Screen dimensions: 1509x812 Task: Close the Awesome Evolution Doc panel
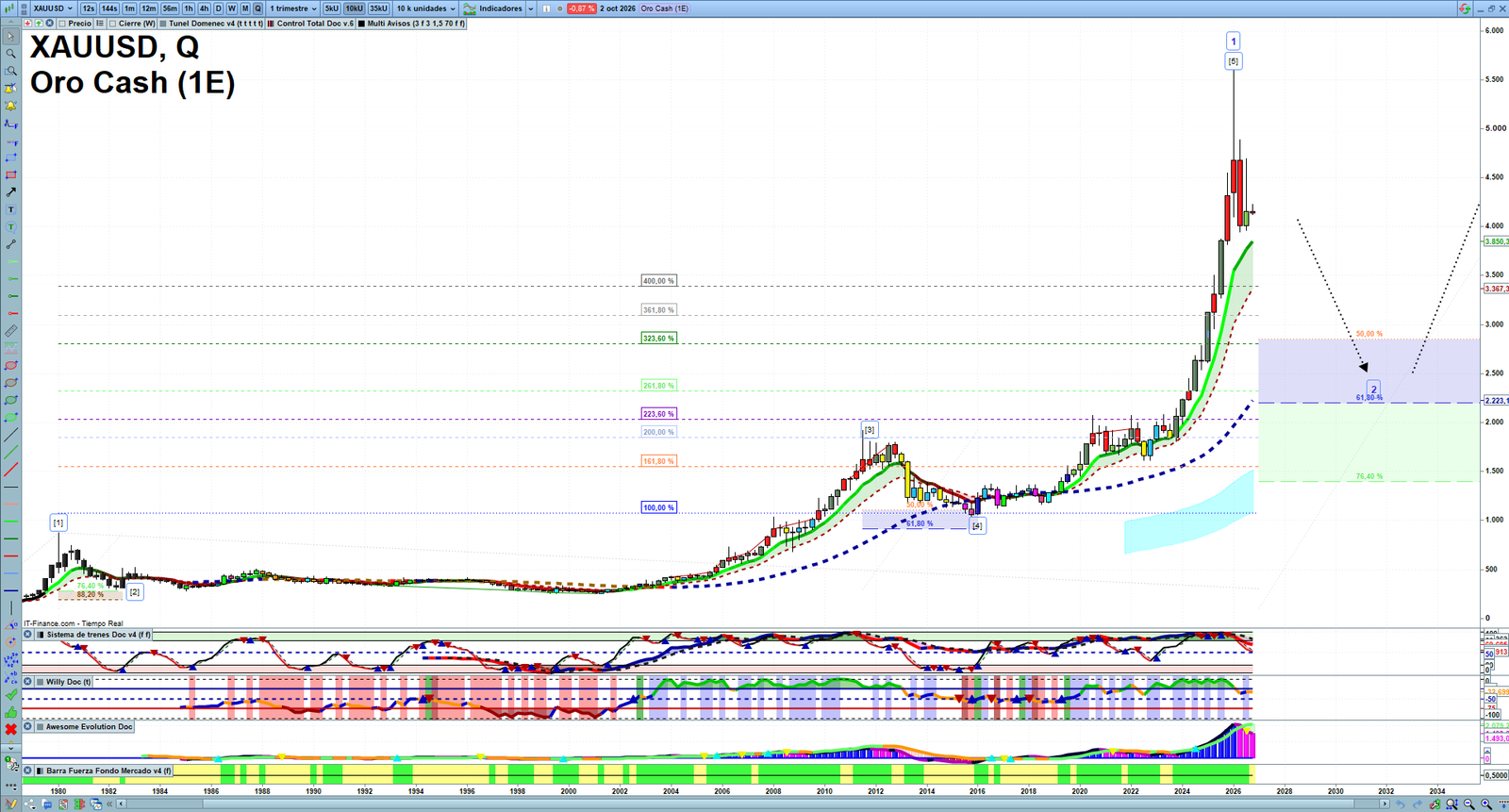coord(28,727)
